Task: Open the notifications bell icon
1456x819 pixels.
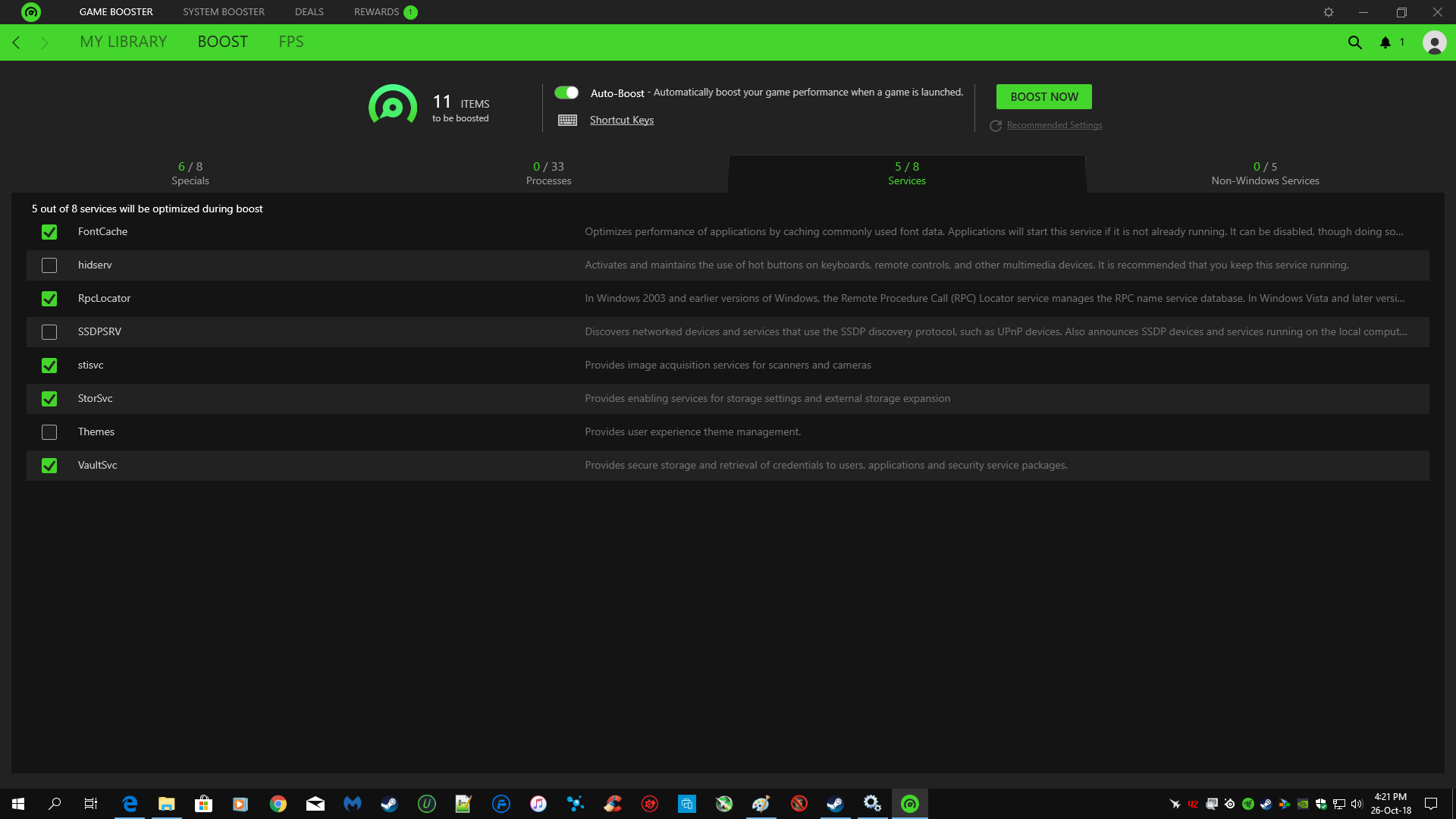Action: coord(1385,42)
